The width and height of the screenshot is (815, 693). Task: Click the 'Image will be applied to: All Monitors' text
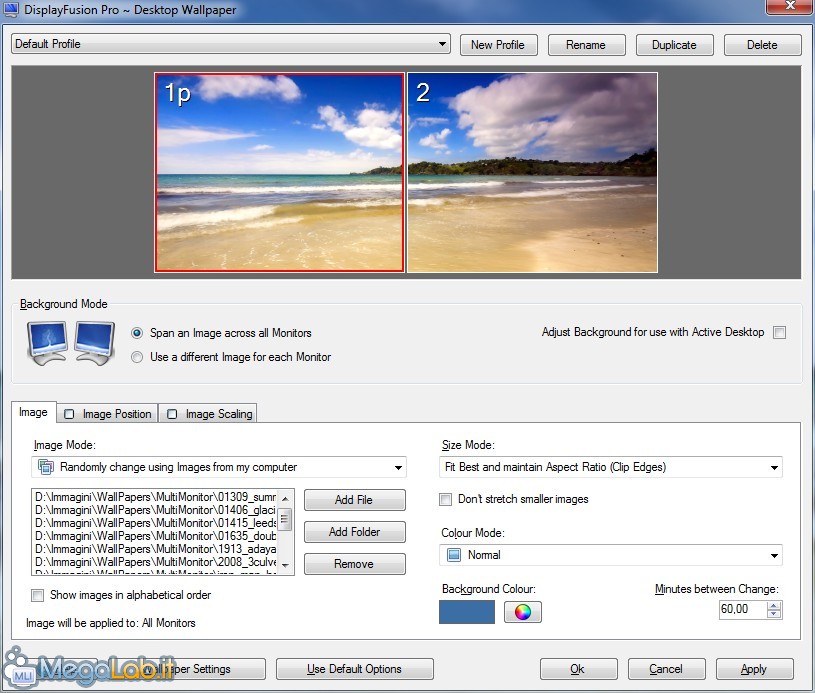(111, 623)
